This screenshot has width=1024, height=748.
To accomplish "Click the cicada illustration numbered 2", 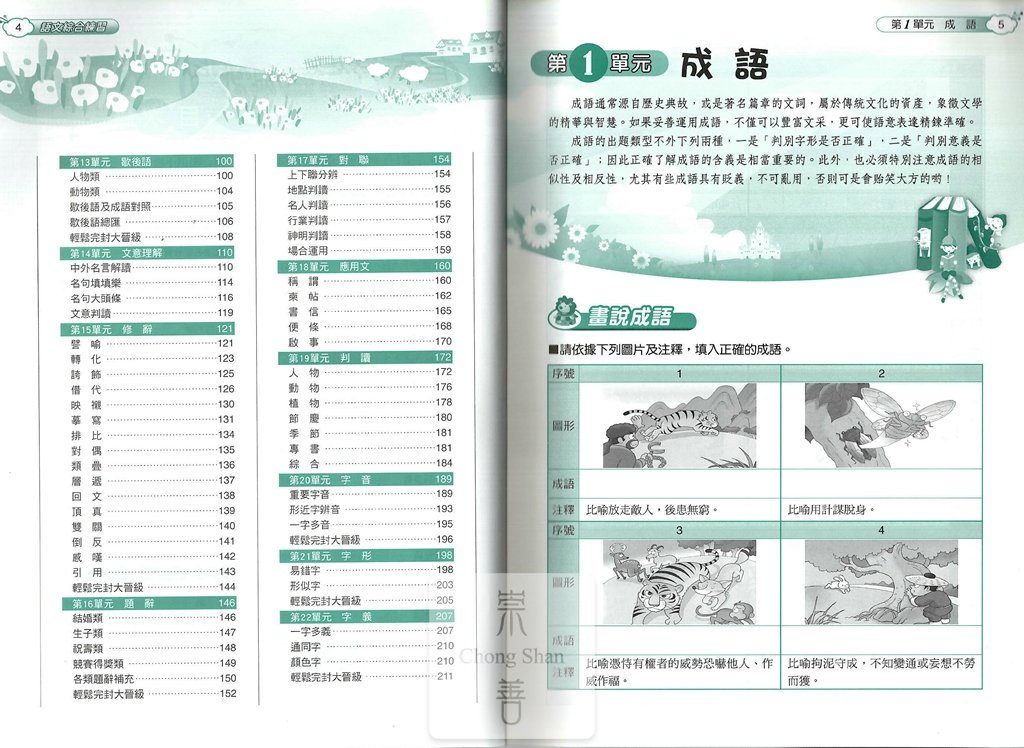I will coord(880,425).
